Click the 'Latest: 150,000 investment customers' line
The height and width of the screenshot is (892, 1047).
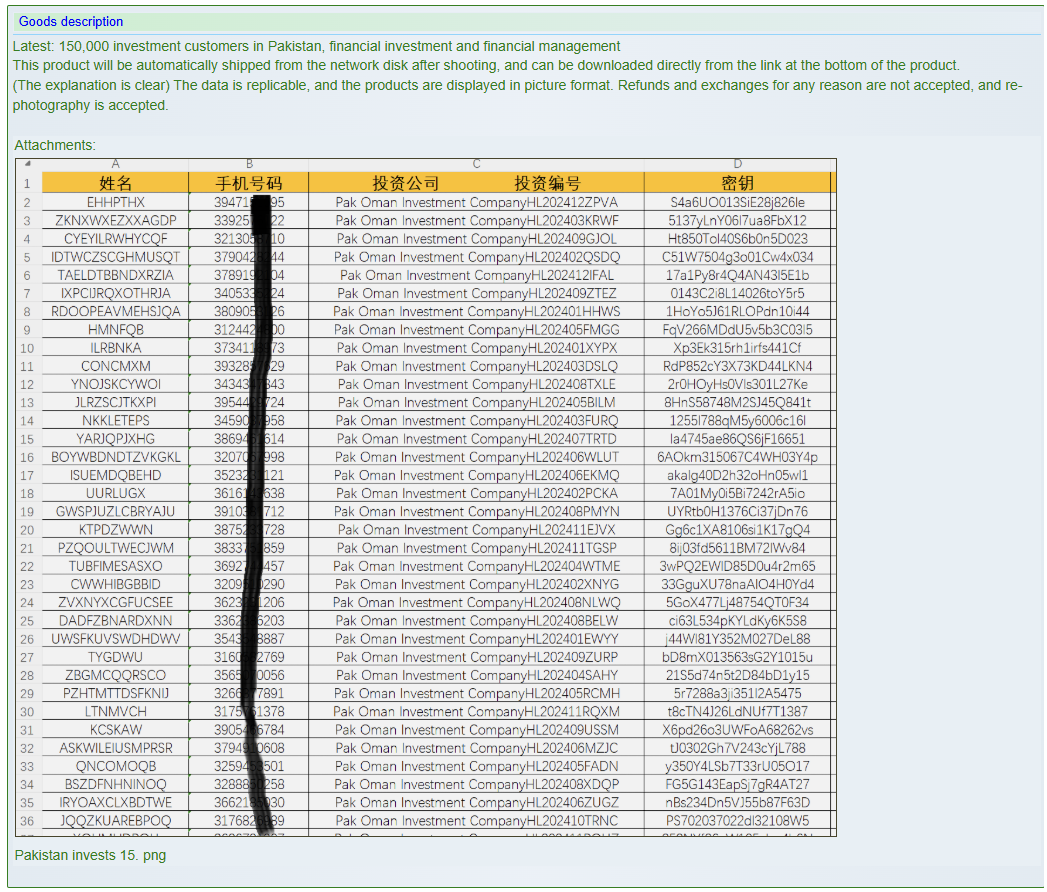tap(316, 46)
